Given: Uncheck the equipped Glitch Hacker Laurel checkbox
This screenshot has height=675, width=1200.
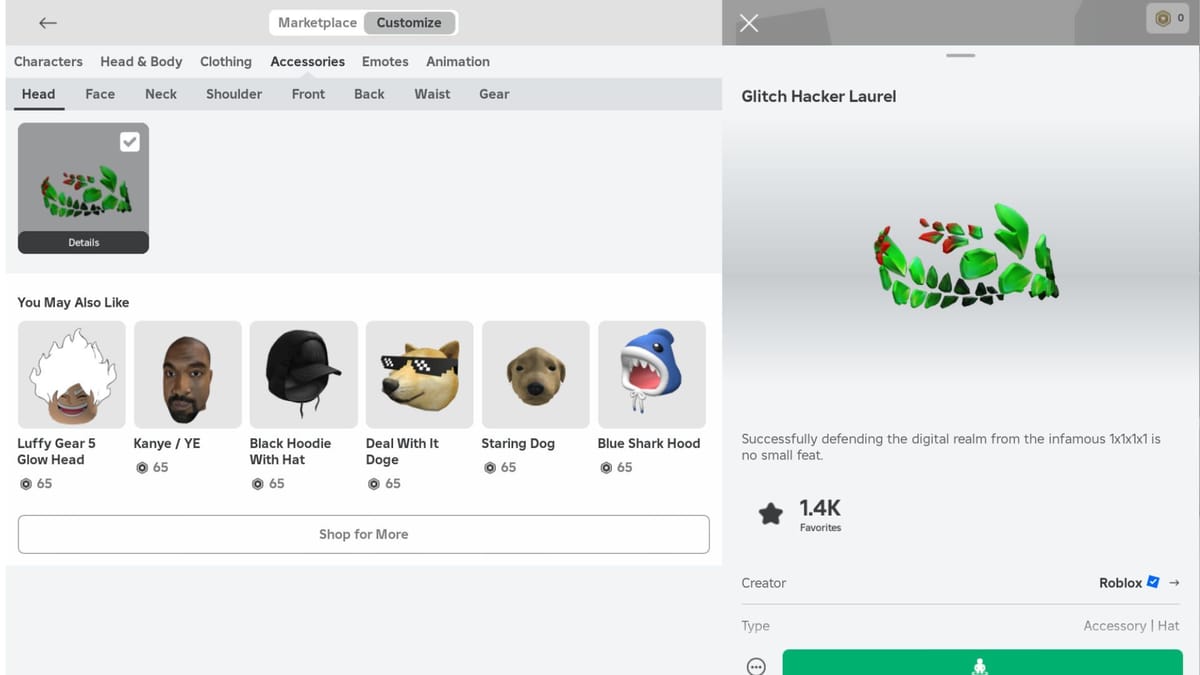Looking at the screenshot, I should [x=130, y=141].
